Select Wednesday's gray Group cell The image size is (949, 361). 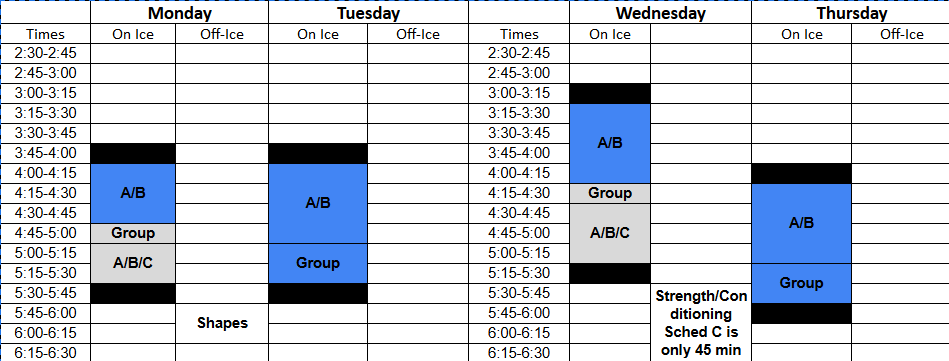[610, 193]
